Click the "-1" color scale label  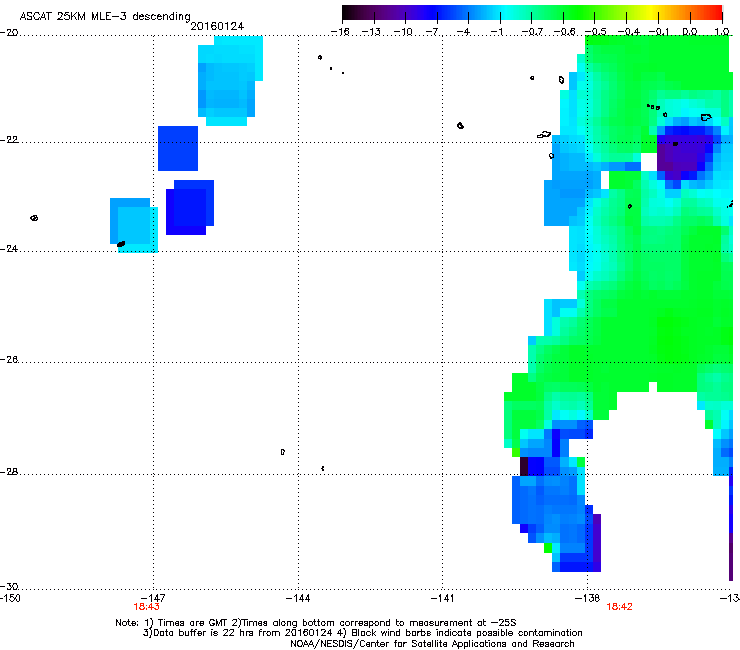tap(496, 32)
